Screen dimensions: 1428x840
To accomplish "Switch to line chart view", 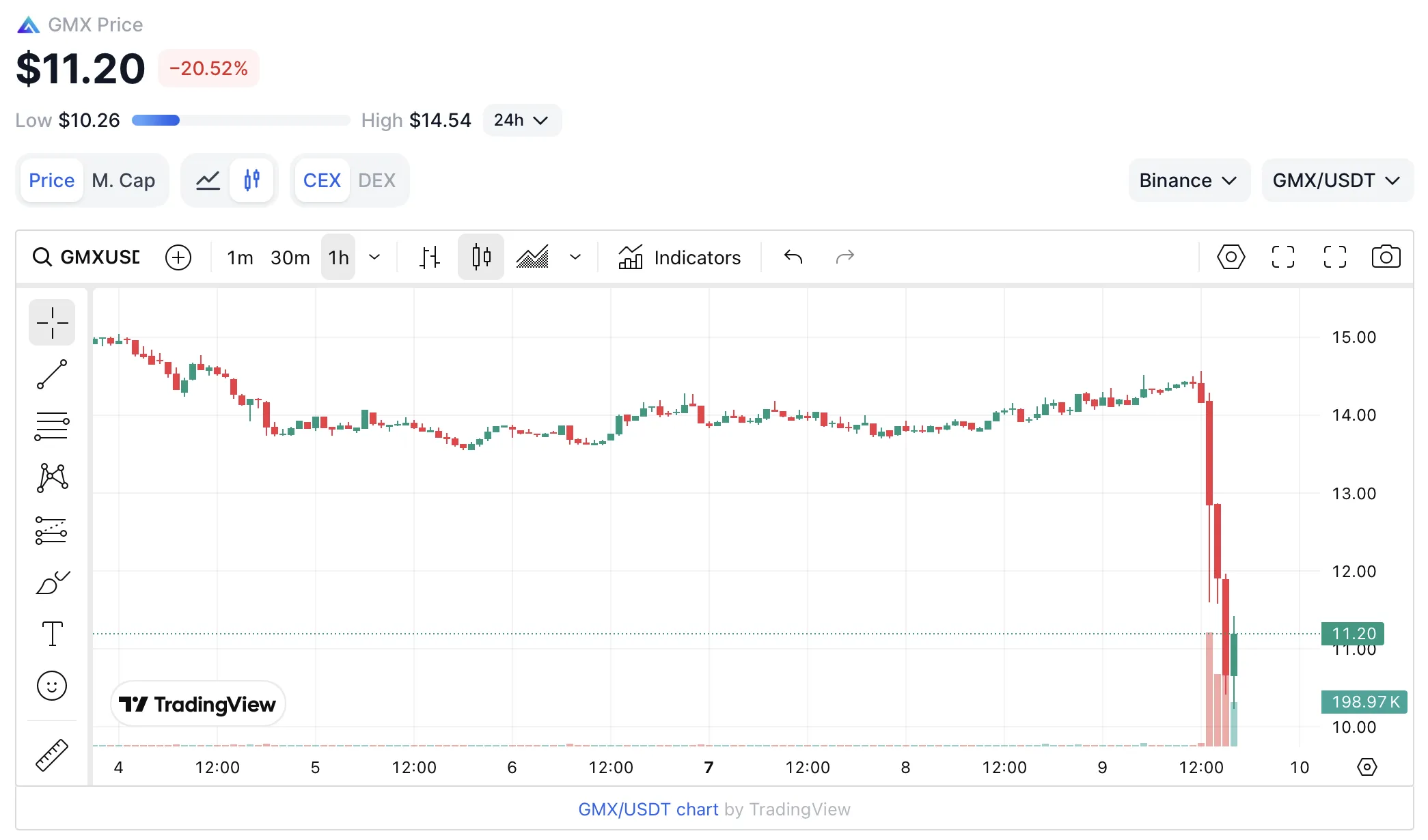I will (x=208, y=180).
